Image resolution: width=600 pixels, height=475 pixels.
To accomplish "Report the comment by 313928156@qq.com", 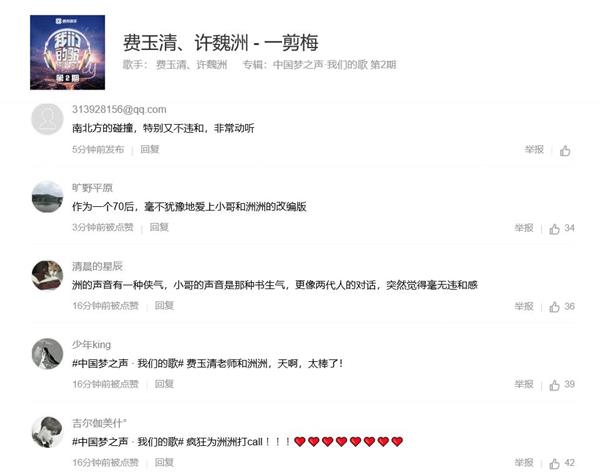I will 534,149.
